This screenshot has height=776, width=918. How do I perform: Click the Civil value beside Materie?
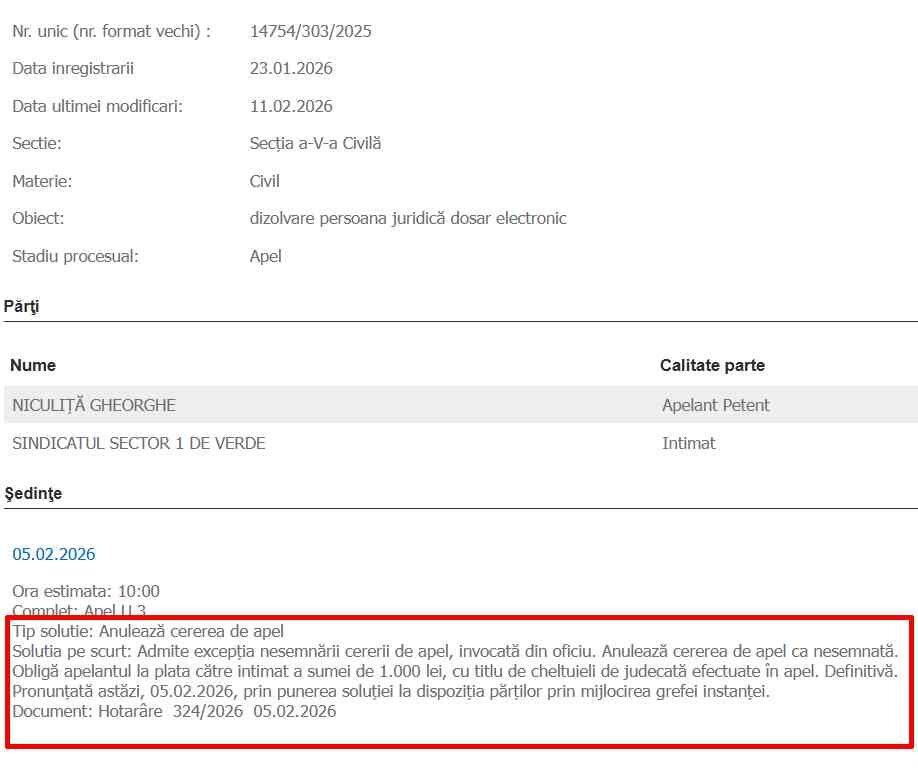(x=264, y=181)
